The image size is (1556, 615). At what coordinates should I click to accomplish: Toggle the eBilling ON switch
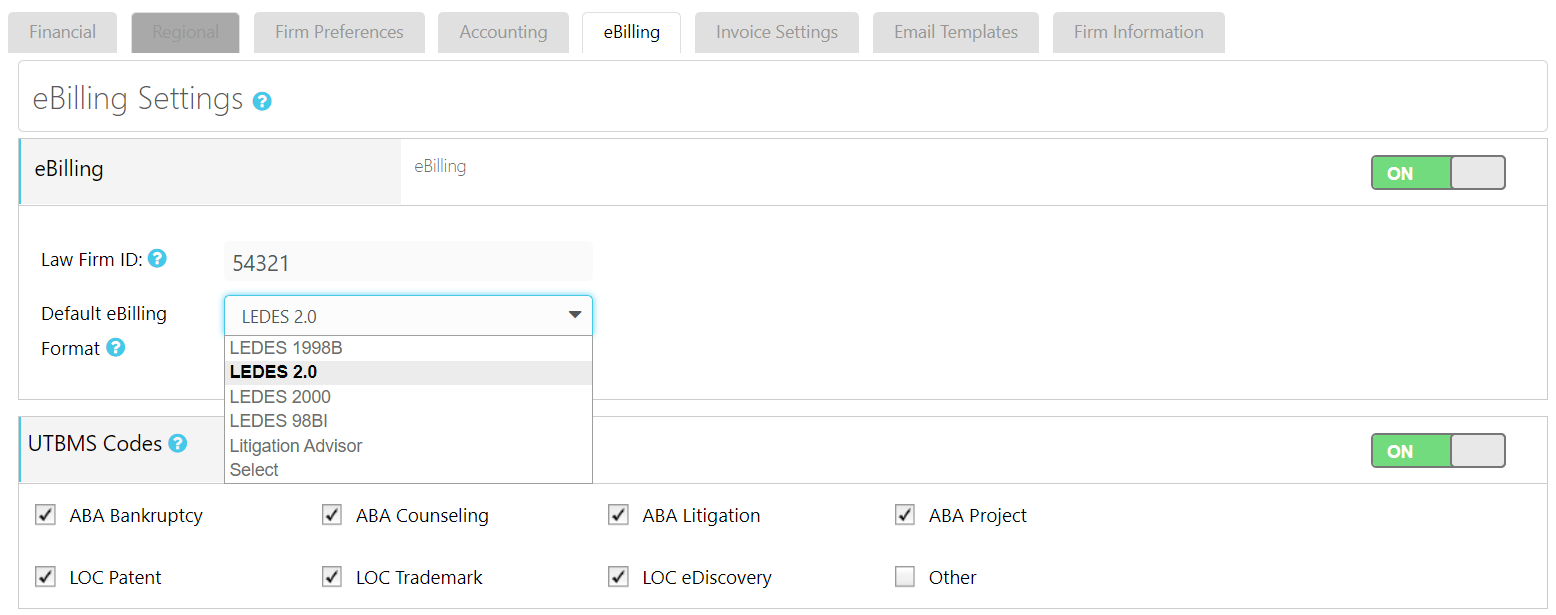1437,173
